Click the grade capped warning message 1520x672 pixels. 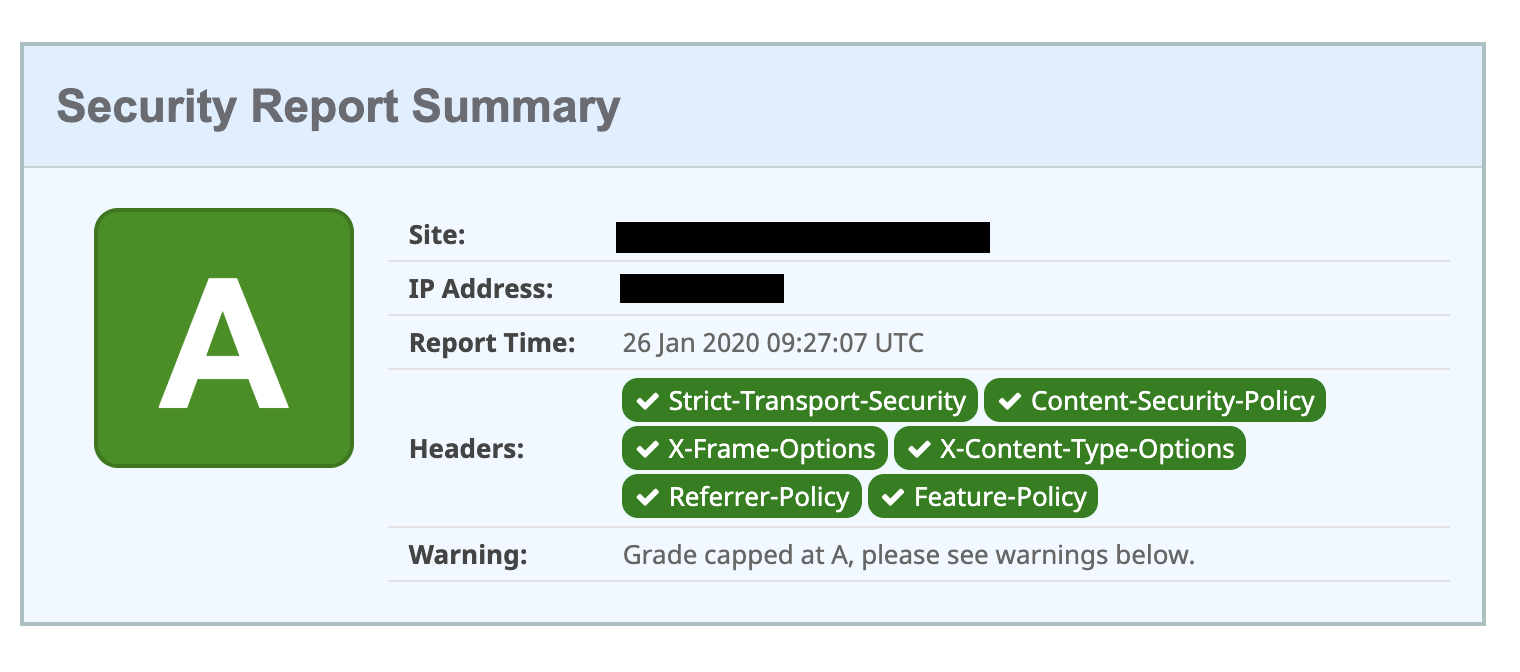909,554
